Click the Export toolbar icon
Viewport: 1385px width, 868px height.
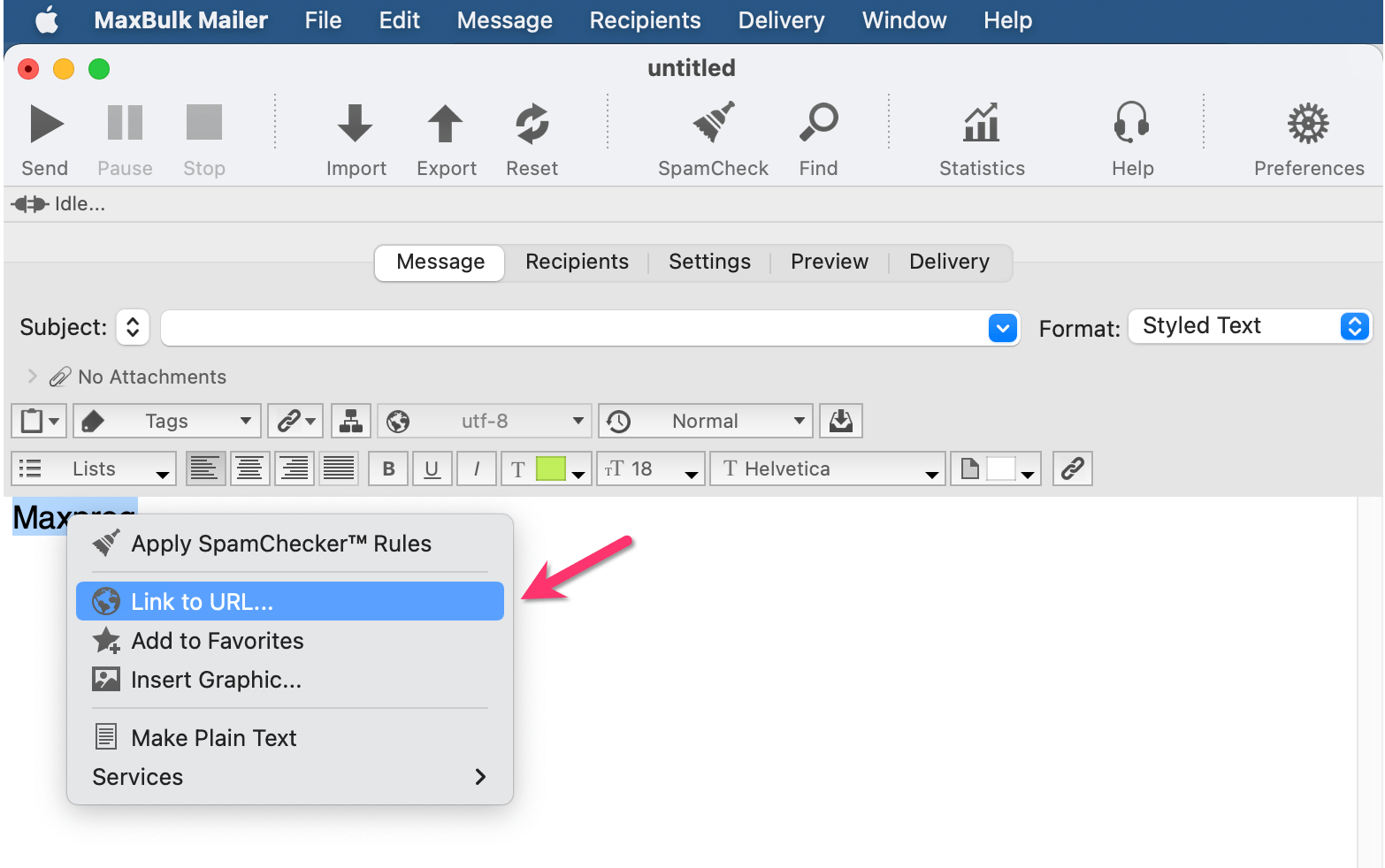(x=446, y=124)
